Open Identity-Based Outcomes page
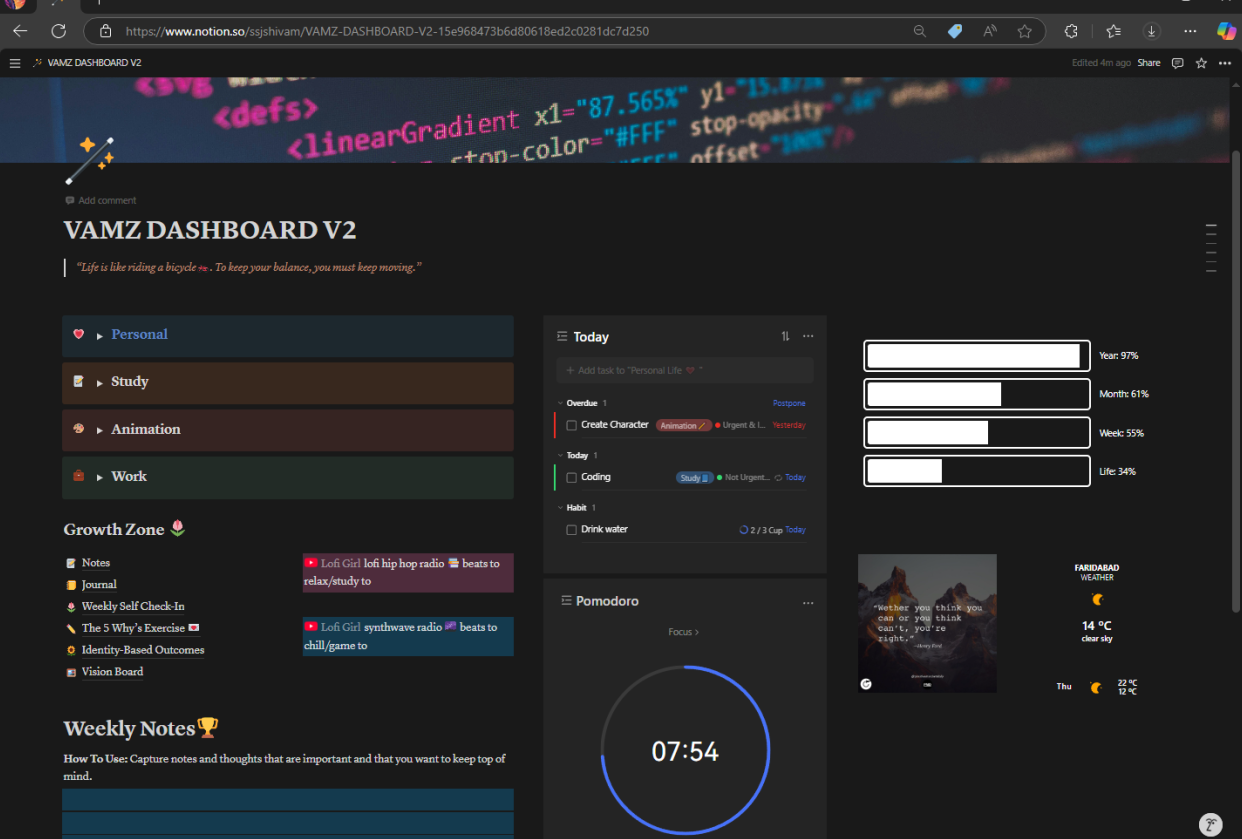 (x=143, y=650)
